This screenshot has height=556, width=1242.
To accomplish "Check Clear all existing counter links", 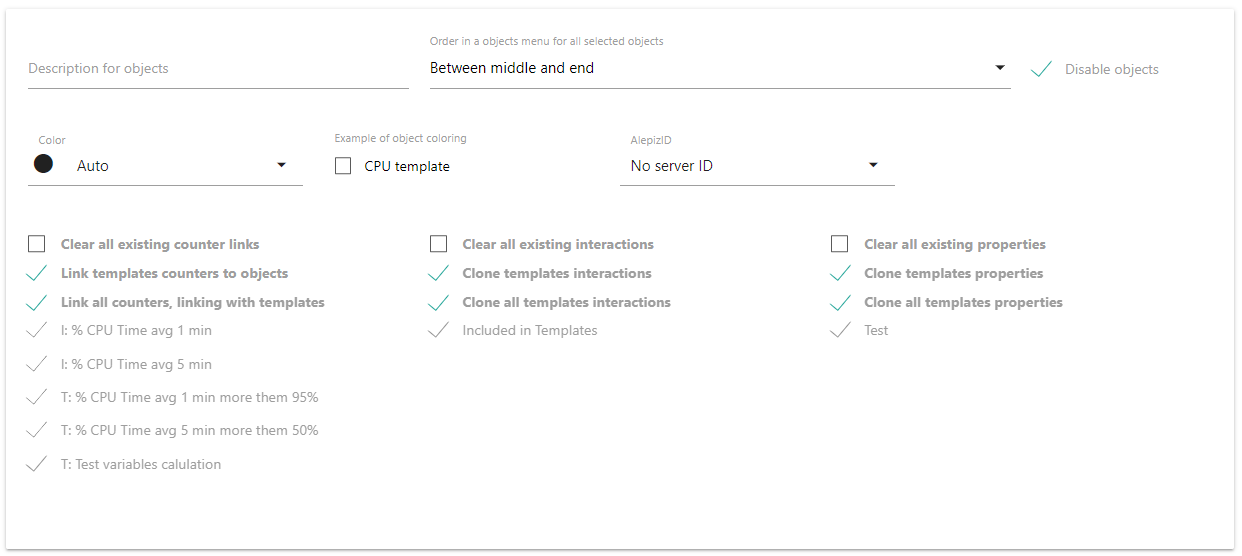I will [x=37, y=244].
